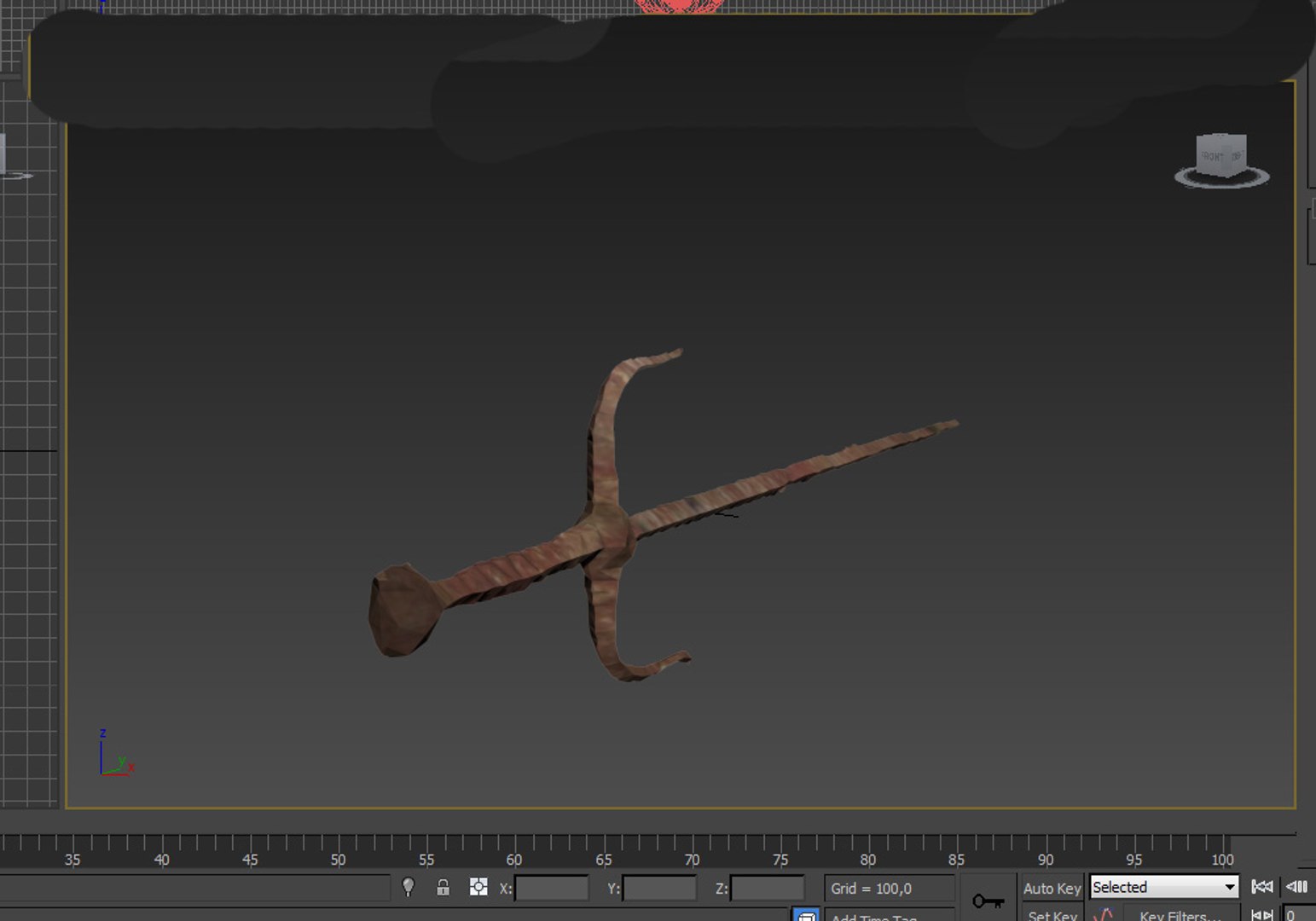The height and width of the screenshot is (921, 1316).
Task: Toggle the Selection Lock padlock icon
Action: (x=443, y=888)
